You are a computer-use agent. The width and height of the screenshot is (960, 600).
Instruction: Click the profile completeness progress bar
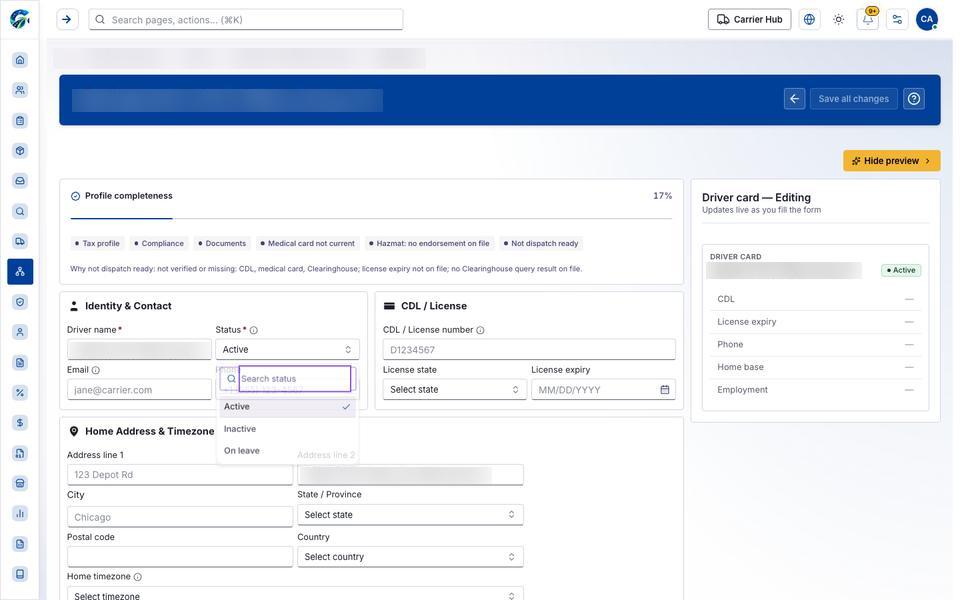pyautogui.click(x=371, y=218)
